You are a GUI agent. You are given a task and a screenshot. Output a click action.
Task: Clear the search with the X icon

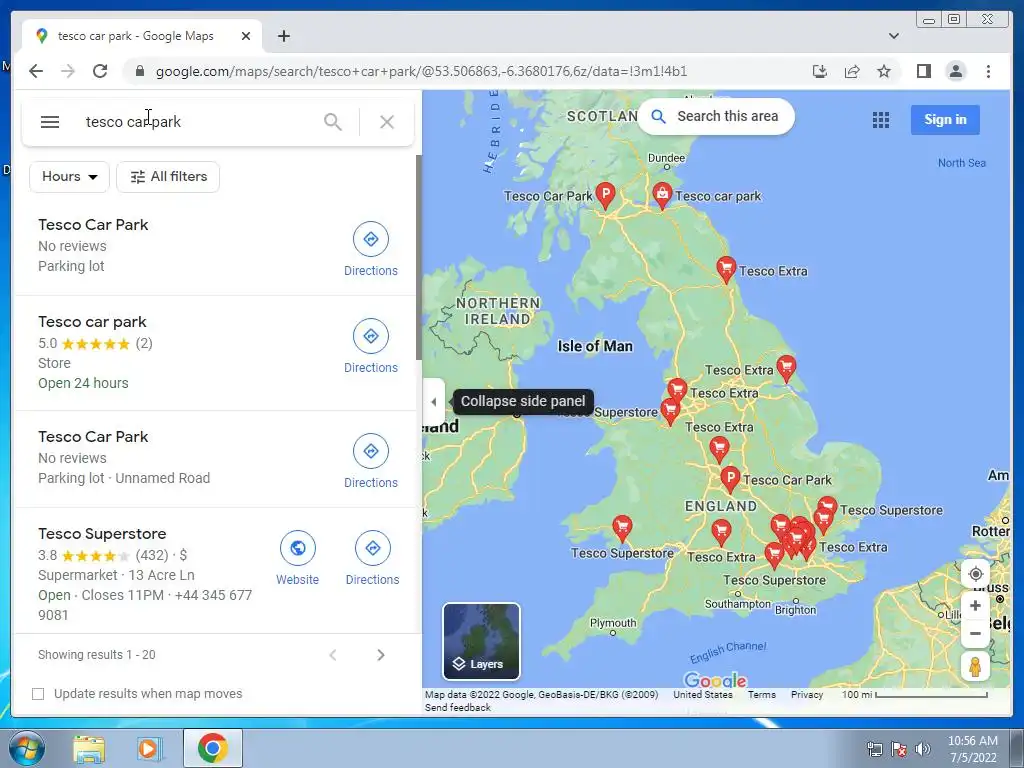coord(387,122)
